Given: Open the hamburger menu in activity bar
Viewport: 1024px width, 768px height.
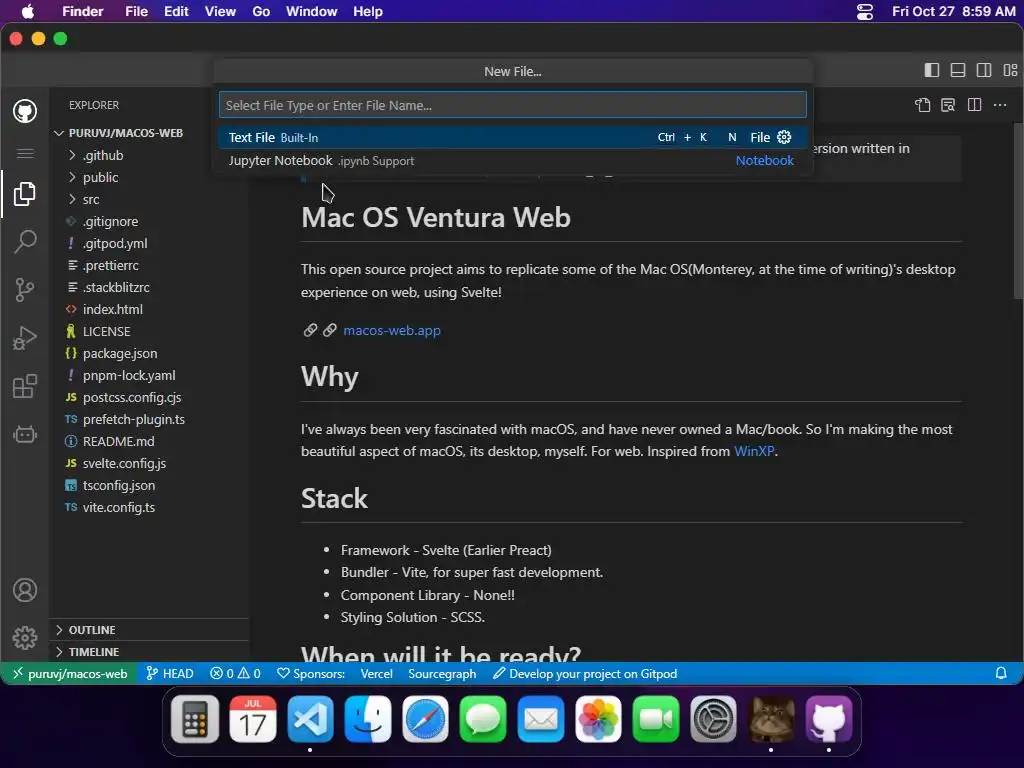Looking at the screenshot, I should click(x=25, y=153).
